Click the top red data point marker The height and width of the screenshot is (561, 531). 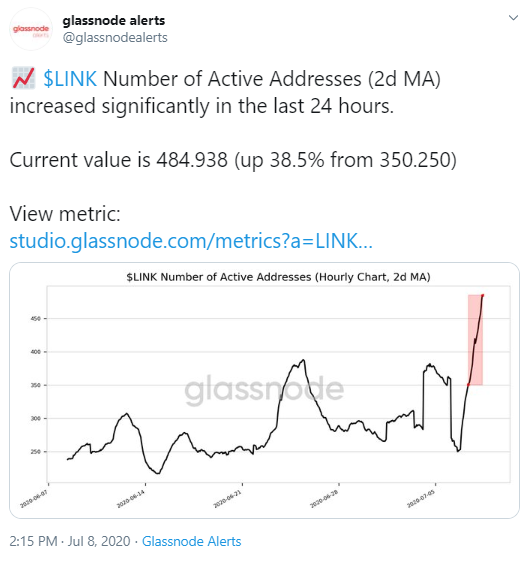point(482,296)
